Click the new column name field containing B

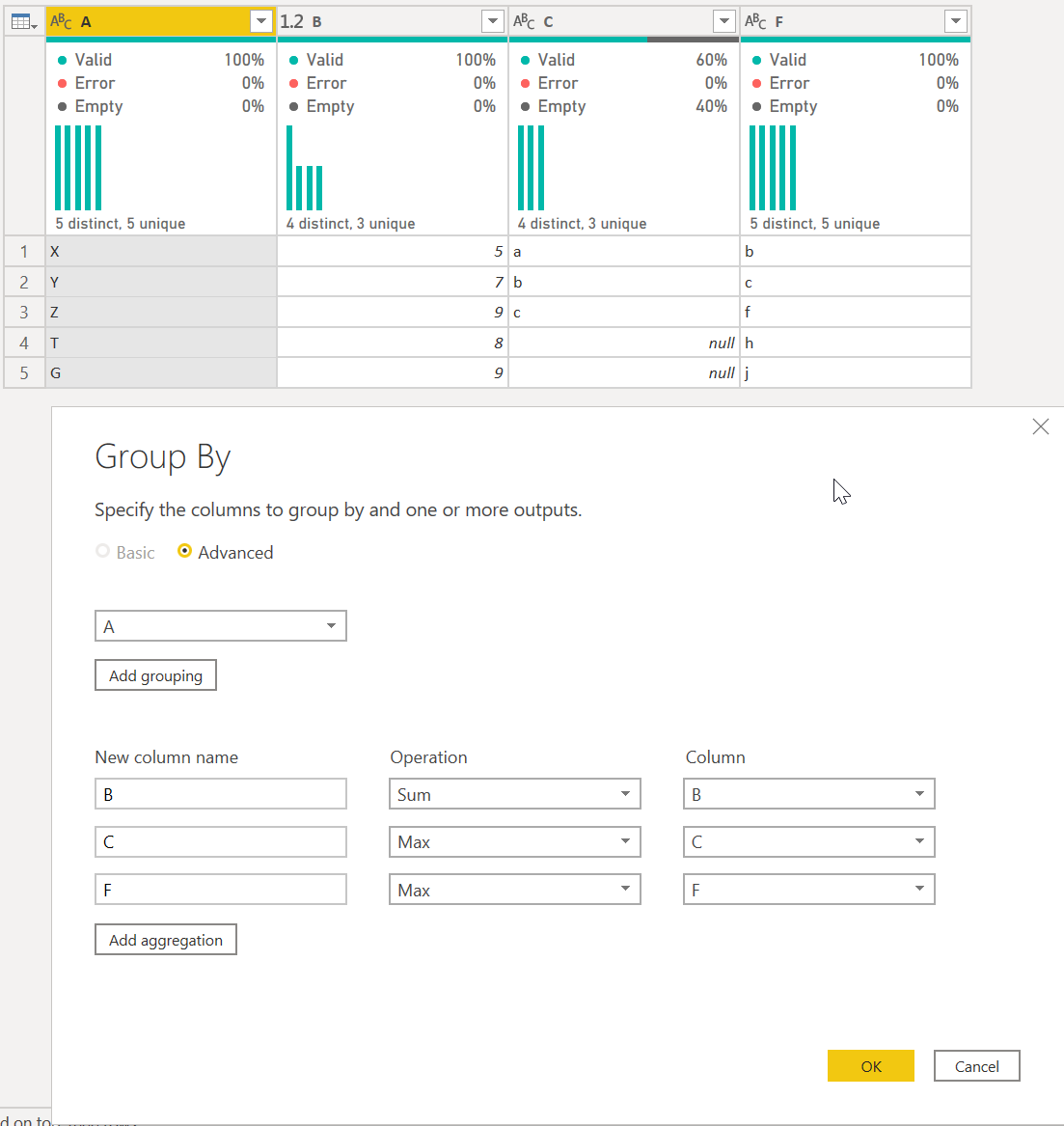coord(220,794)
